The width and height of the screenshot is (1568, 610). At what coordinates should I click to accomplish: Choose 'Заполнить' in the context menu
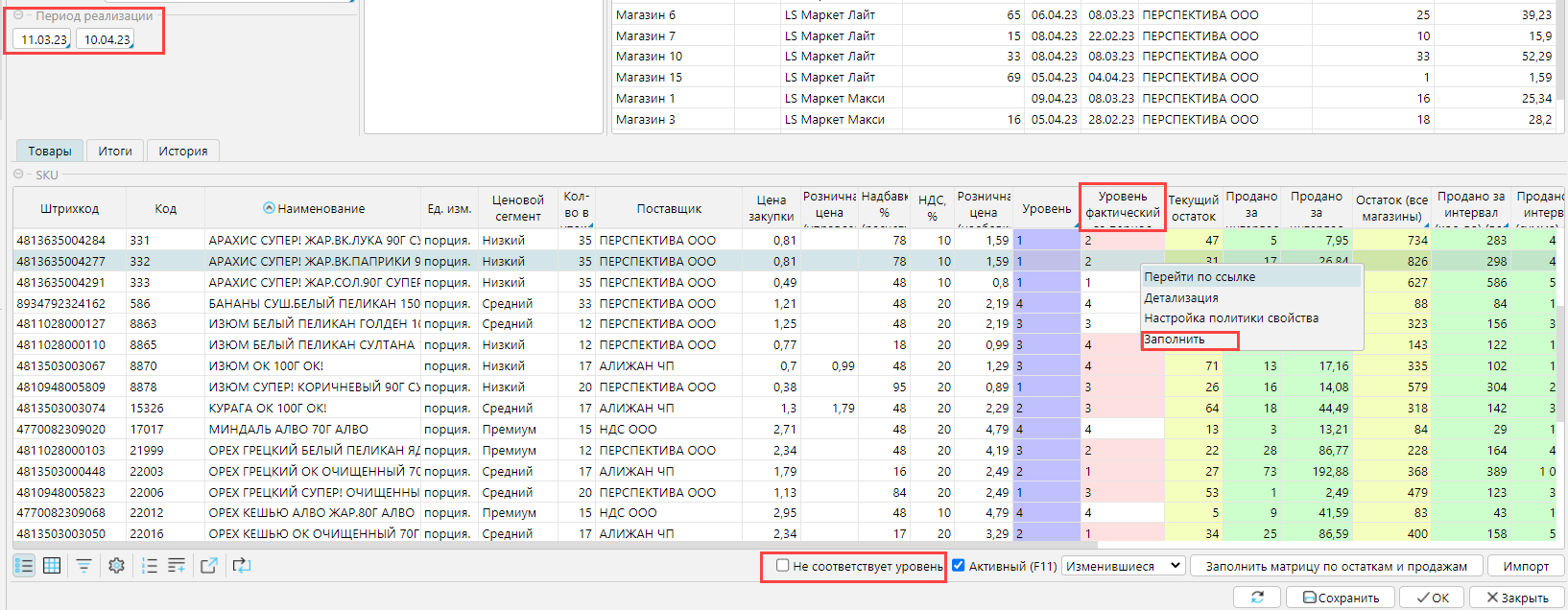[1175, 340]
